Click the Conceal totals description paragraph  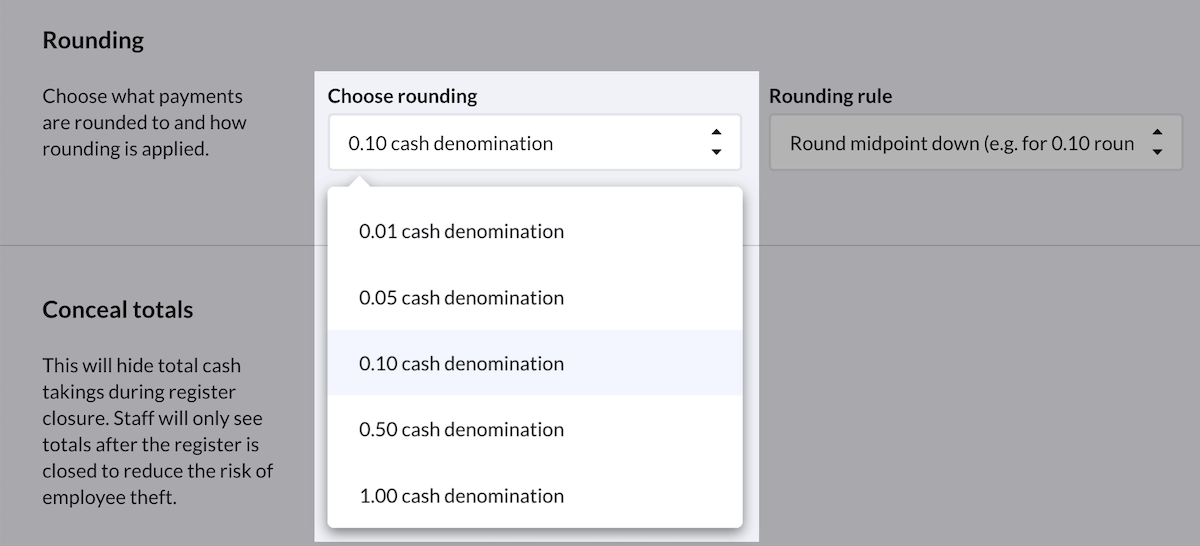(x=155, y=430)
